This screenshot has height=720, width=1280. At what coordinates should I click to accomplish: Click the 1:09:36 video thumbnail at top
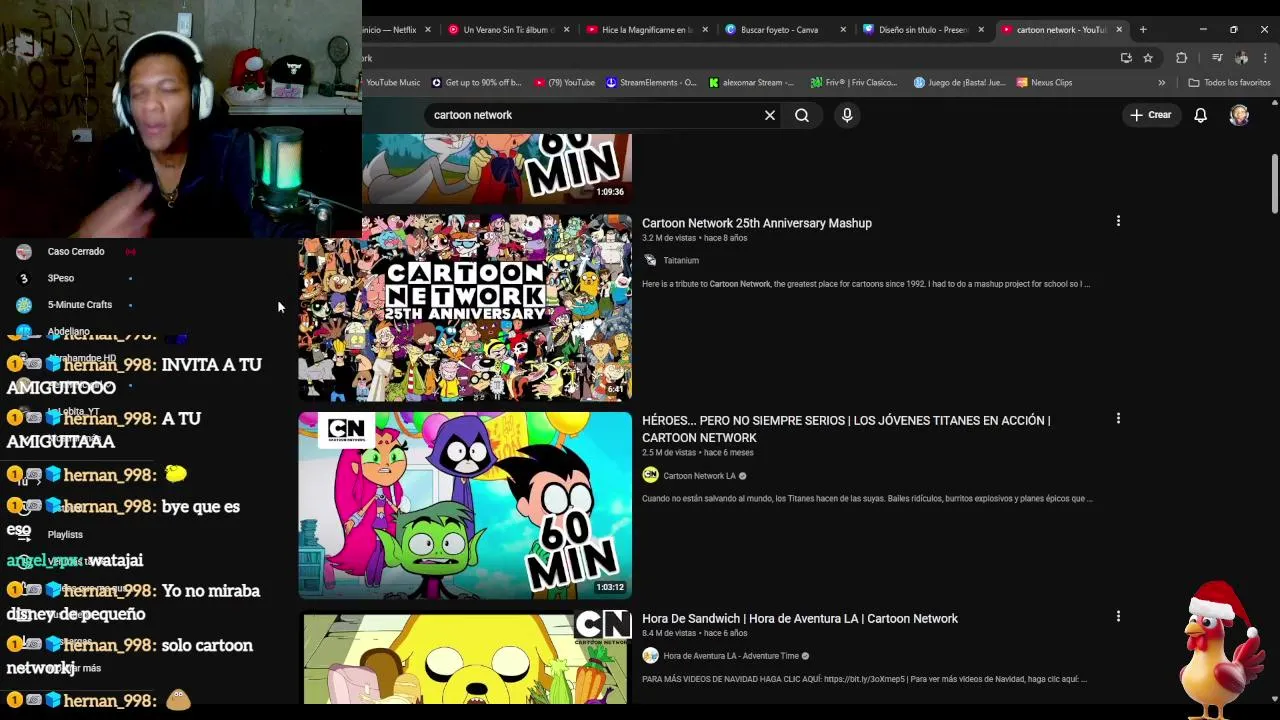click(x=497, y=170)
